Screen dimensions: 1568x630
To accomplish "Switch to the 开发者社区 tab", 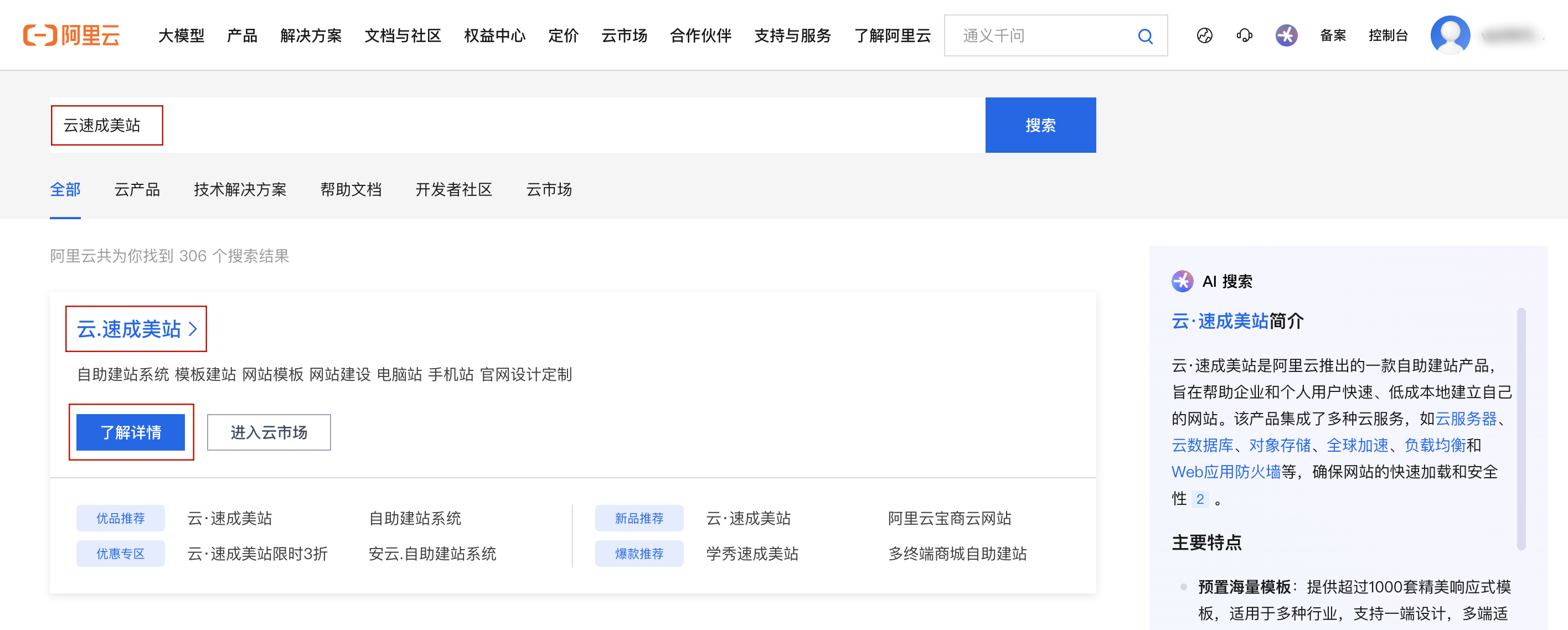I will click(x=454, y=190).
